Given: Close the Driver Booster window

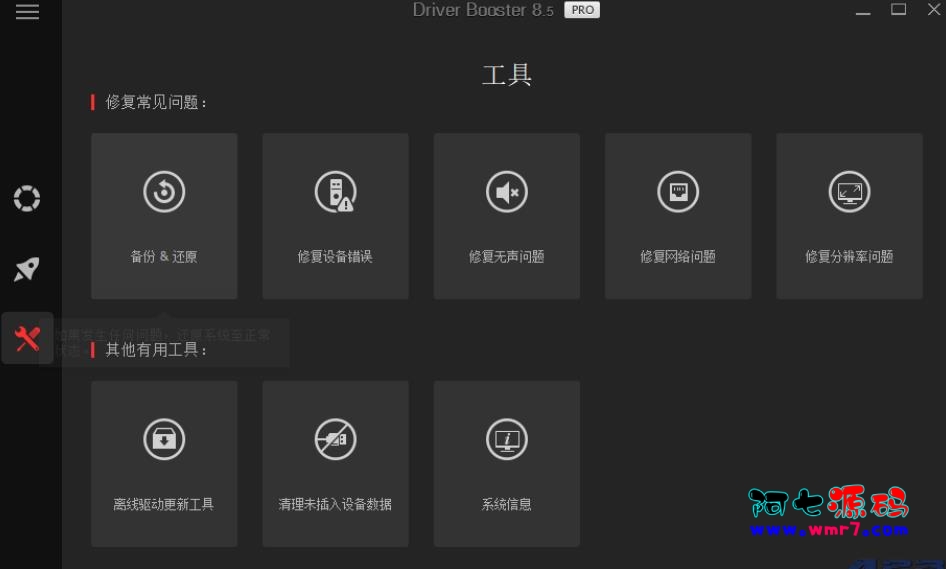Looking at the screenshot, I should (x=934, y=9).
